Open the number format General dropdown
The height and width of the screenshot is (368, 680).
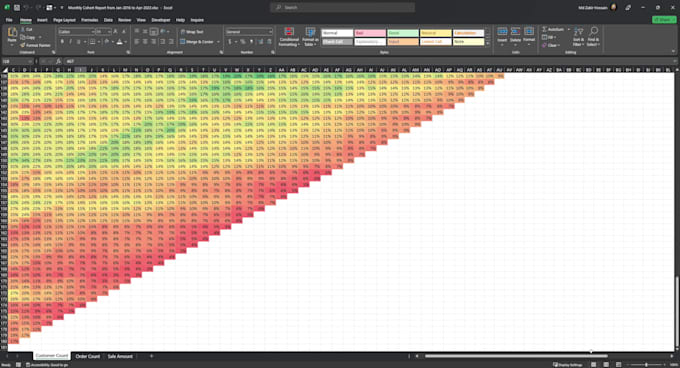click(x=249, y=32)
